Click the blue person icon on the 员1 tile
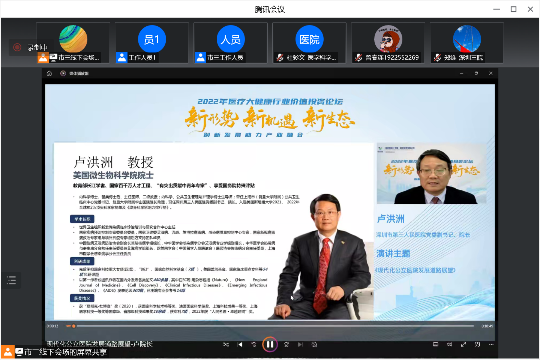 coord(122,58)
